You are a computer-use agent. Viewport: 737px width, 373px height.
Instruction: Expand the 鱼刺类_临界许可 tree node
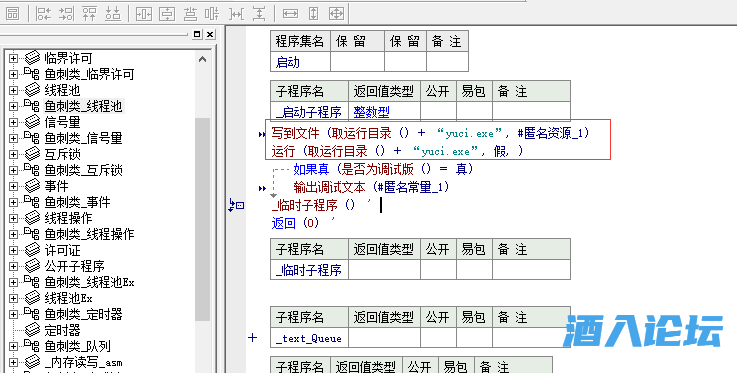[13, 74]
